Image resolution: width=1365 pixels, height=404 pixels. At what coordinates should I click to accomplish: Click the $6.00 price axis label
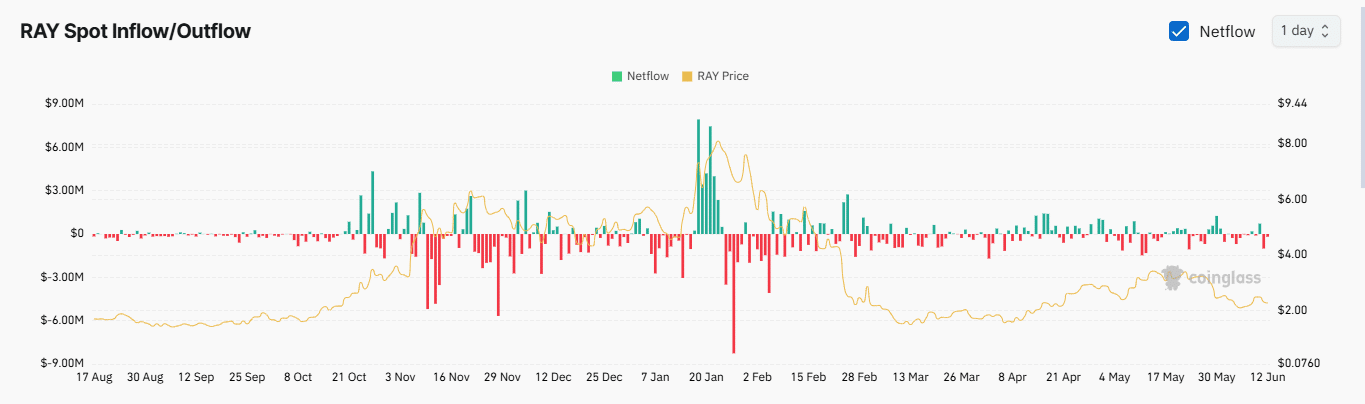pos(1292,199)
